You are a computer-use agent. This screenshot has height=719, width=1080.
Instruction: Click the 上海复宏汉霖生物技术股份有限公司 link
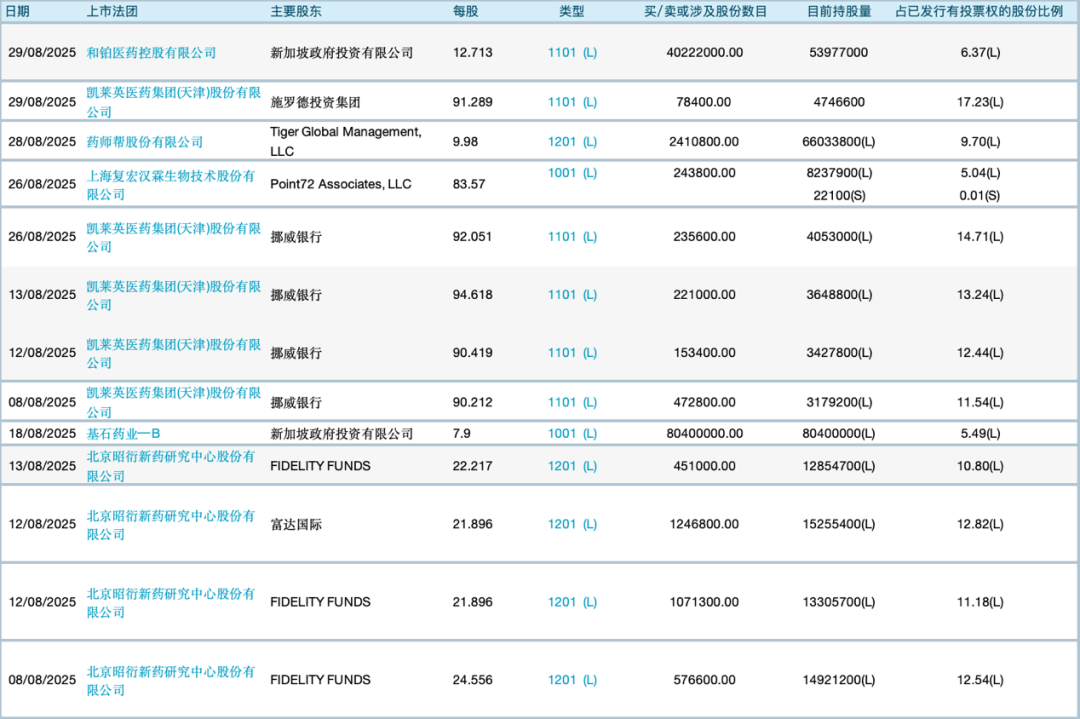171,184
